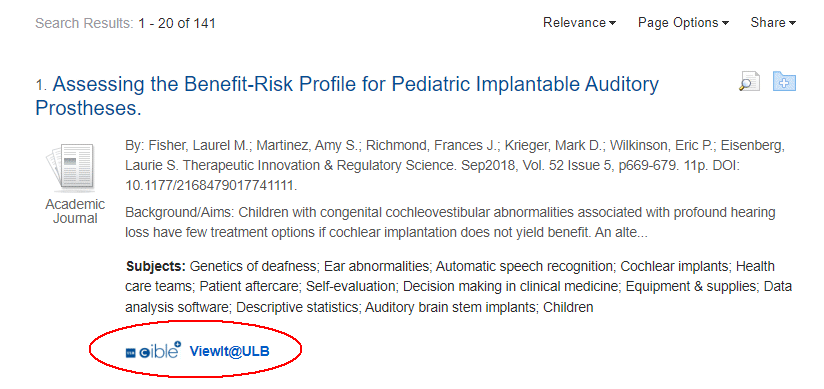The width and height of the screenshot is (824, 389).
Task: Open the Assessing the Benefit-Risk Profile title
Action: (x=347, y=96)
